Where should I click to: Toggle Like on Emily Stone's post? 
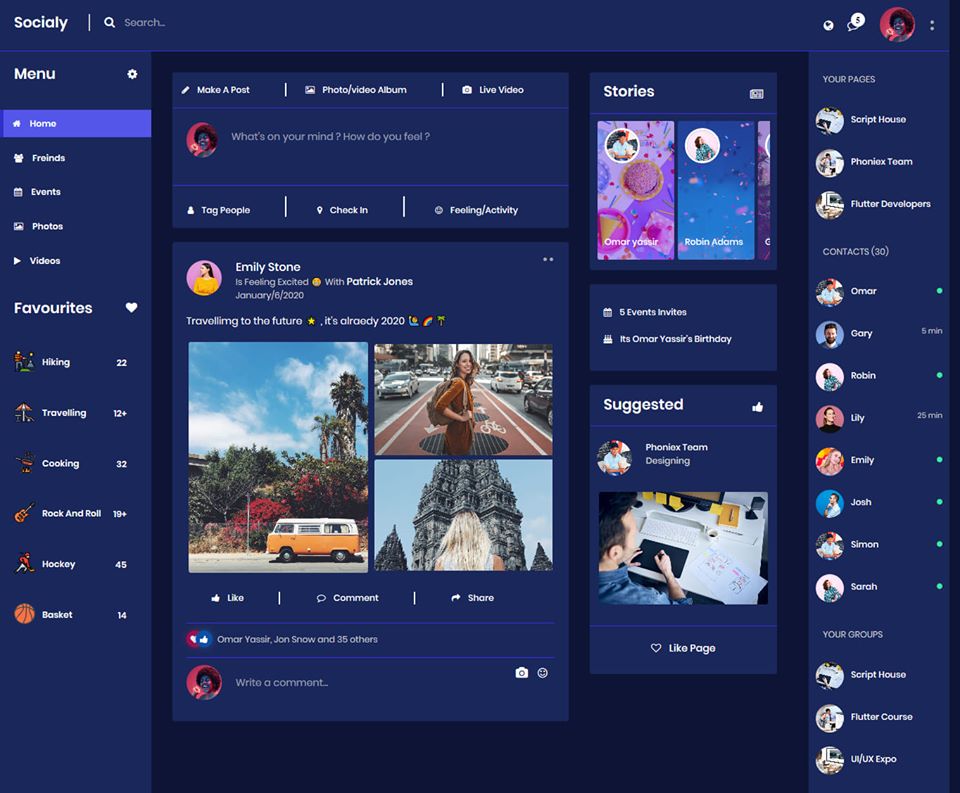(x=228, y=598)
